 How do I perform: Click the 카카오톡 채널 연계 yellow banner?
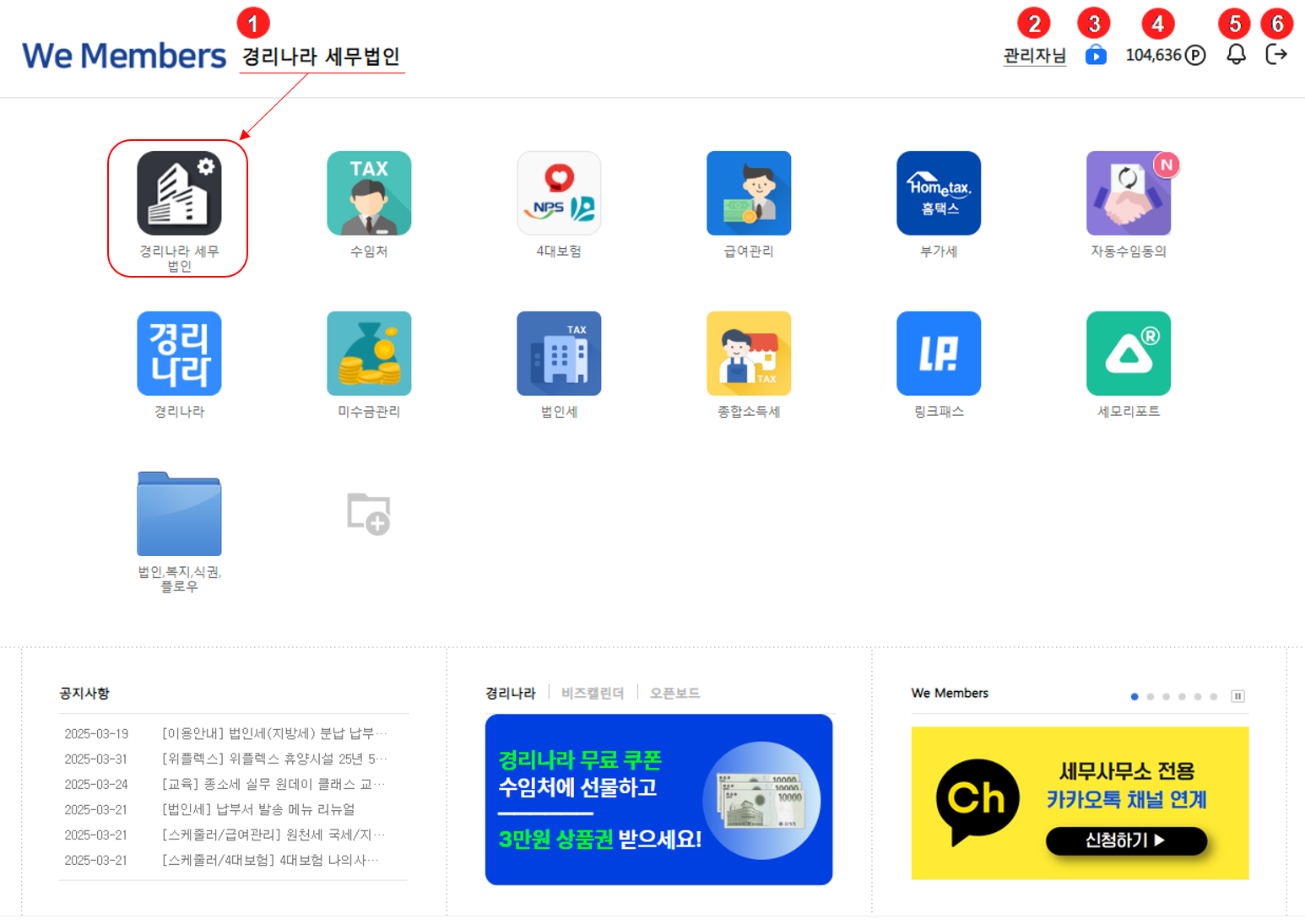coord(1080,802)
